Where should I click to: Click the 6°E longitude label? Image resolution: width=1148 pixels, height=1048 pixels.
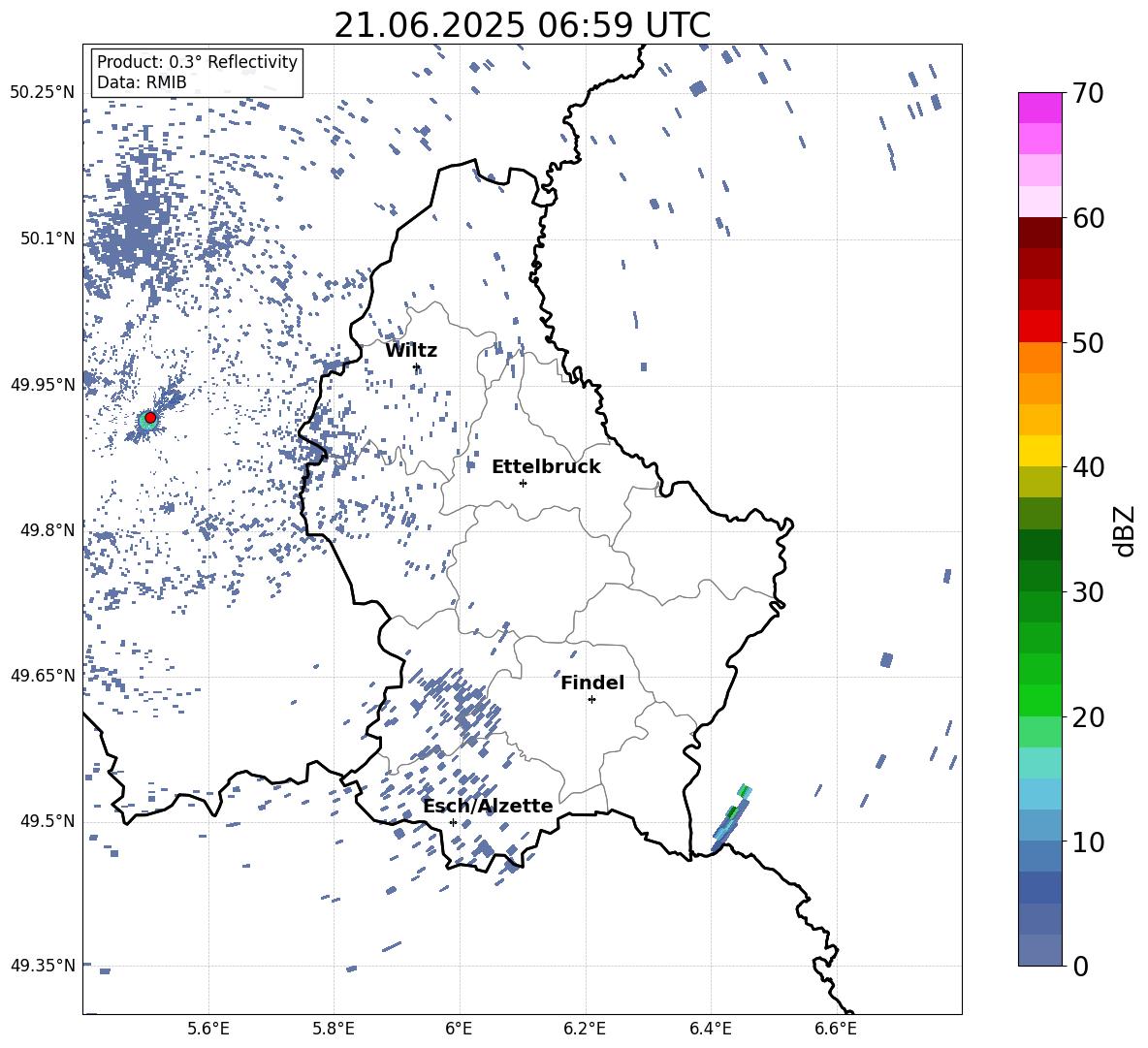[x=459, y=1029]
